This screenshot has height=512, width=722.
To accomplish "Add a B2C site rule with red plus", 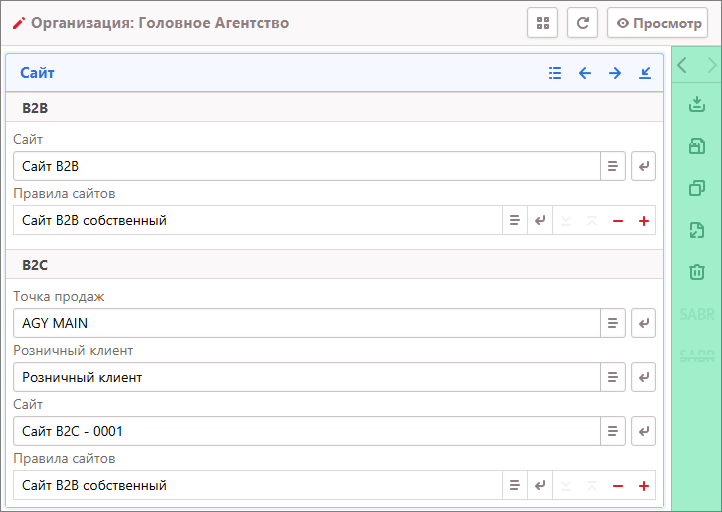I will (643, 486).
